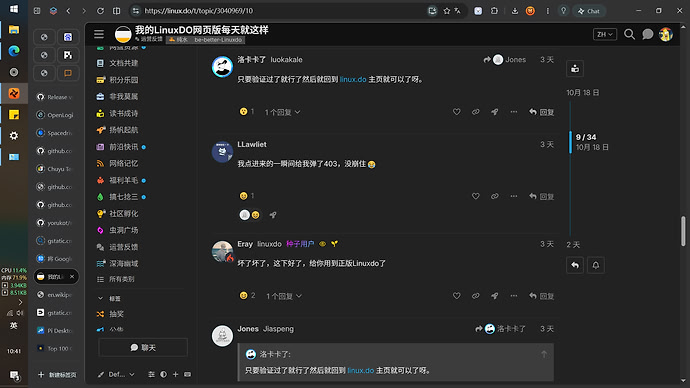Open browser extensions puzzle icon

click(x=494, y=11)
